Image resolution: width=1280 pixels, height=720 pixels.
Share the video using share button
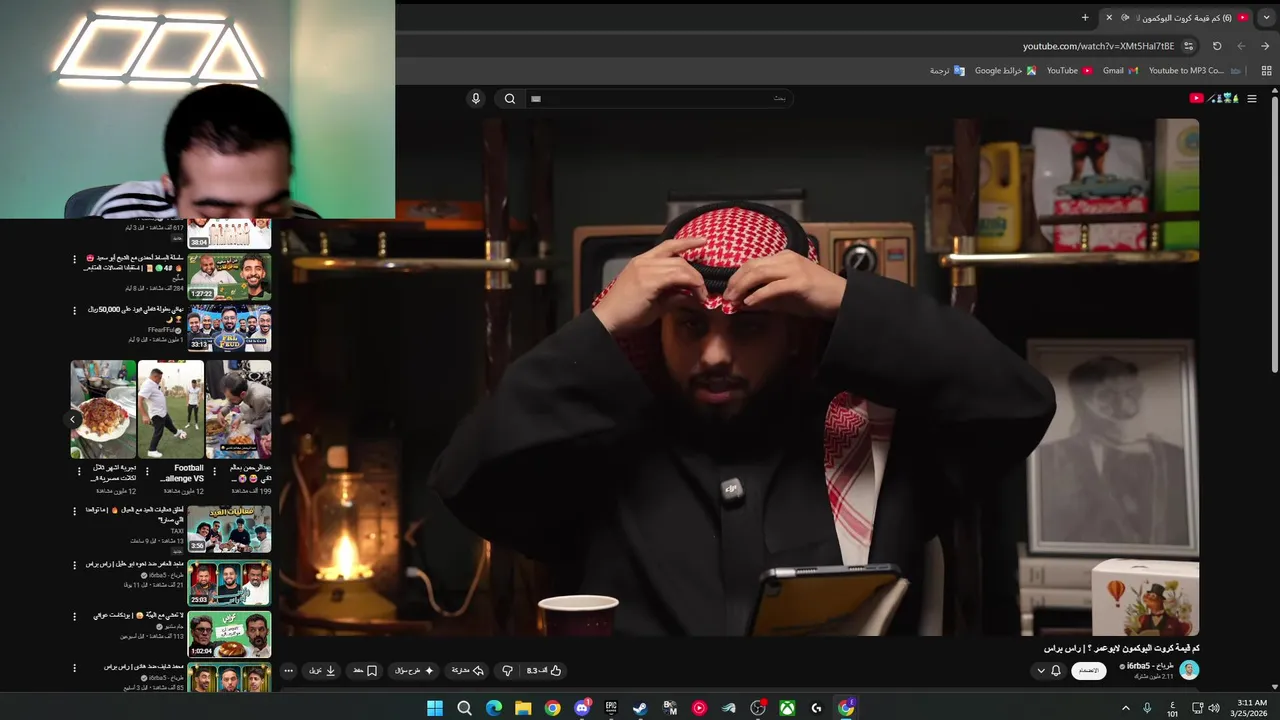[468, 670]
